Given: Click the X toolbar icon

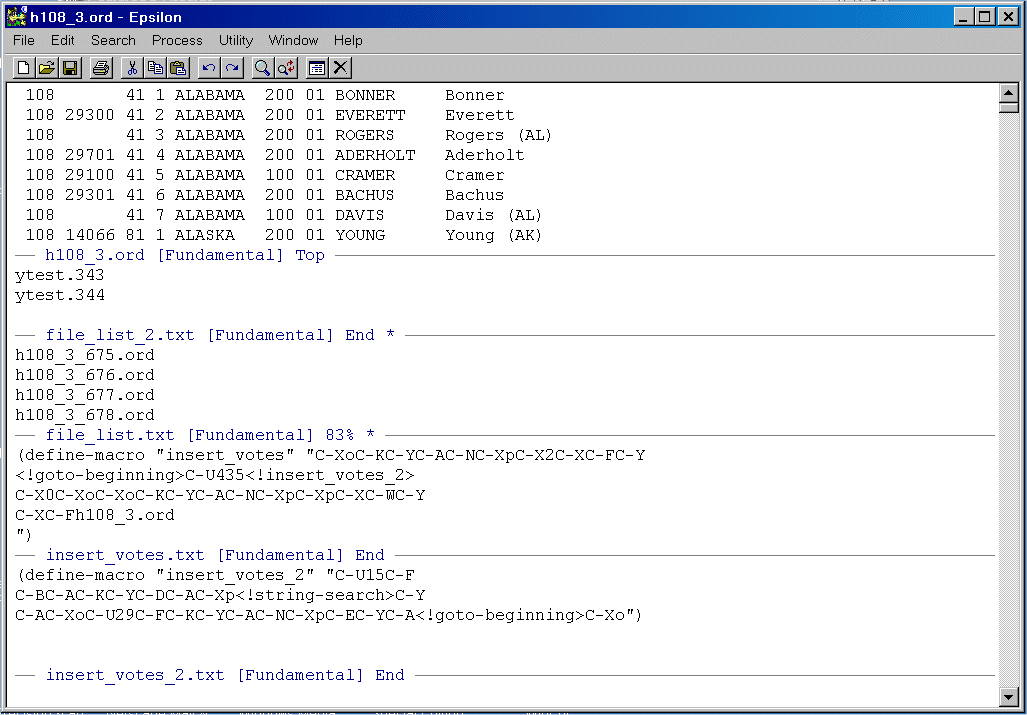Looking at the screenshot, I should (x=341, y=68).
